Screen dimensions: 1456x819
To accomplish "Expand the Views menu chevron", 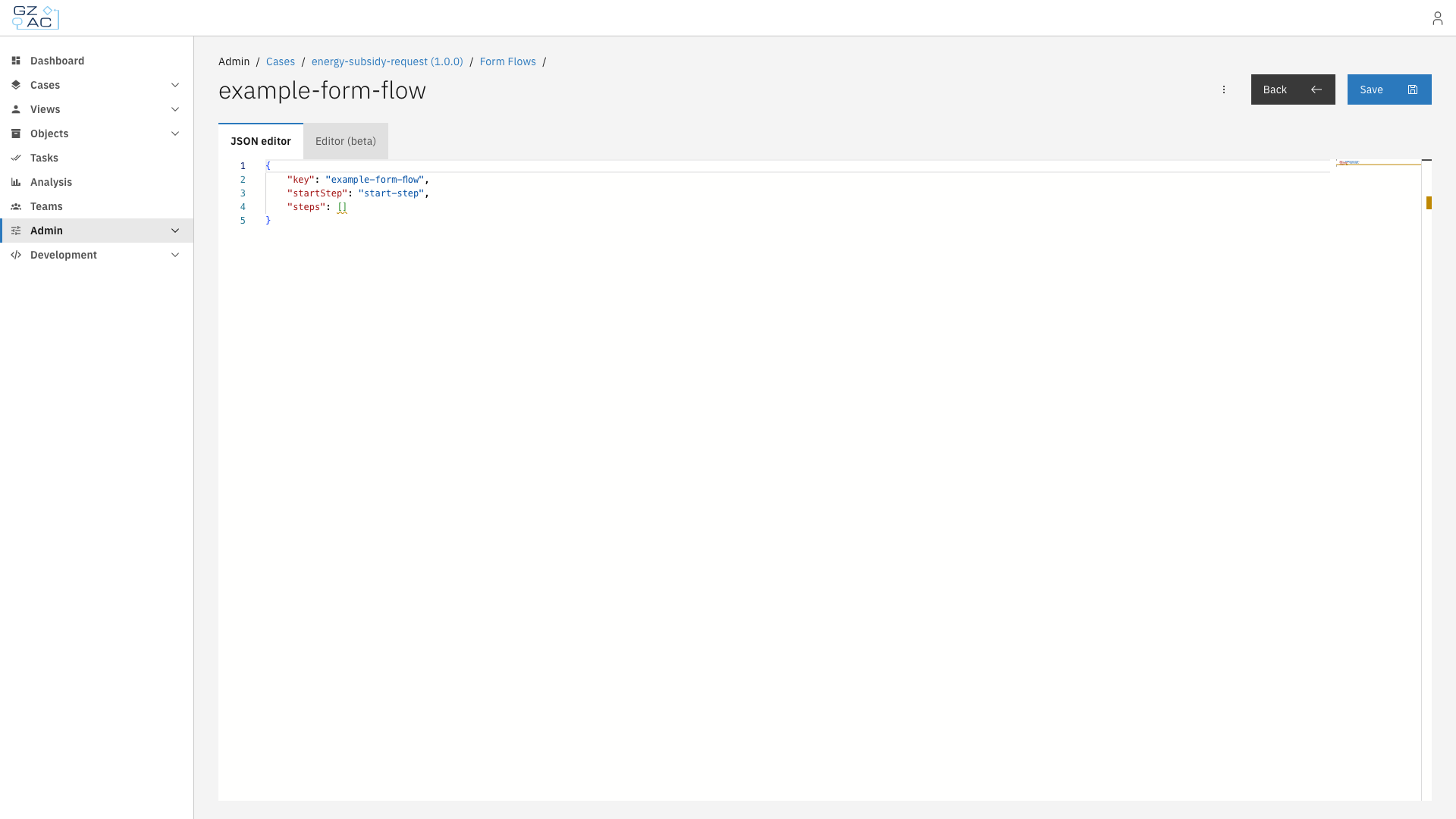I will click(175, 109).
